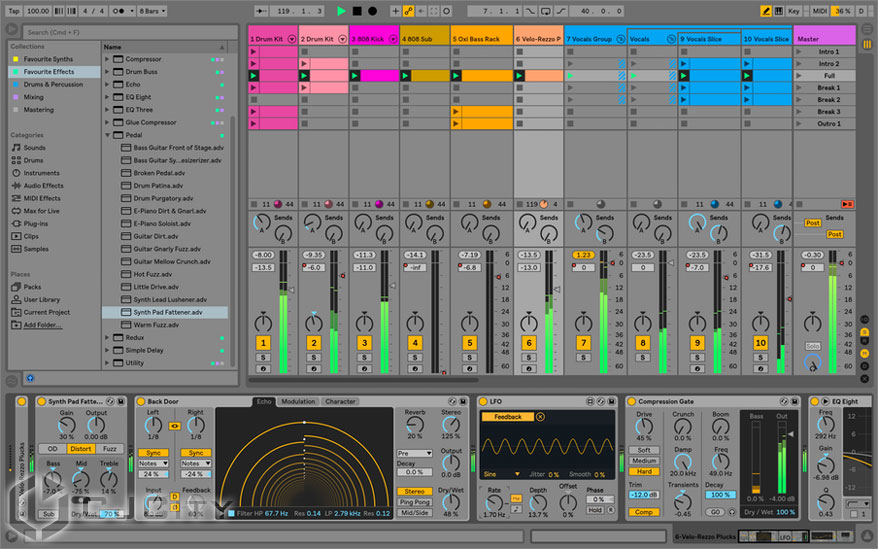Open the 8 Bars quantization dropdown
Image resolution: width=878 pixels, height=549 pixels.
click(152, 11)
